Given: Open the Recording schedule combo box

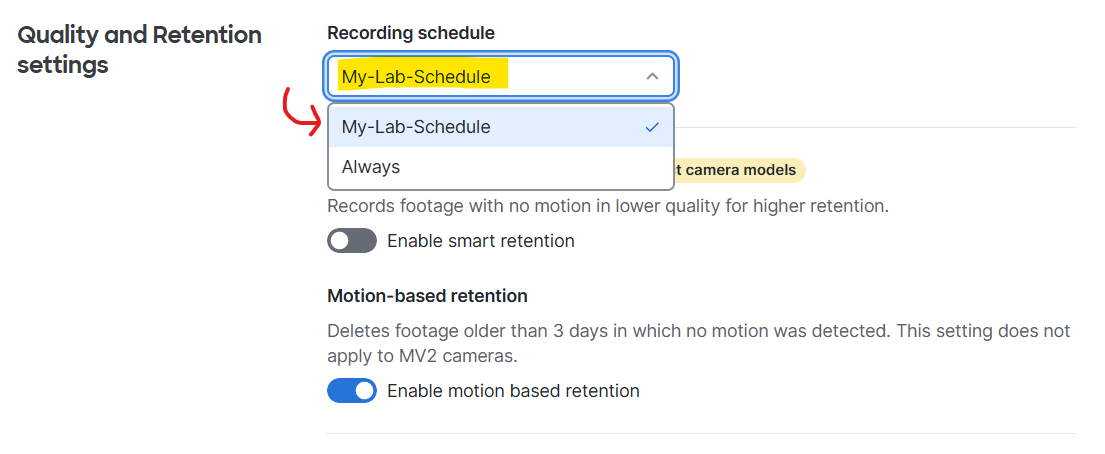Looking at the screenshot, I should [x=500, y=76].
